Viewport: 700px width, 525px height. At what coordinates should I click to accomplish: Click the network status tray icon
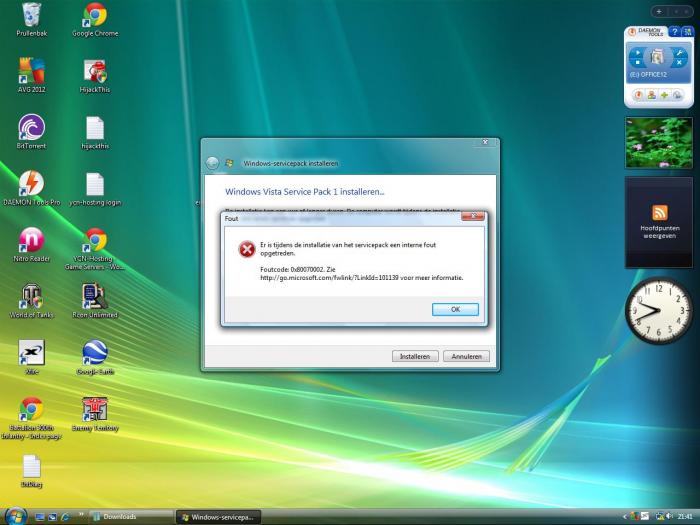click(x=659, y=517)
